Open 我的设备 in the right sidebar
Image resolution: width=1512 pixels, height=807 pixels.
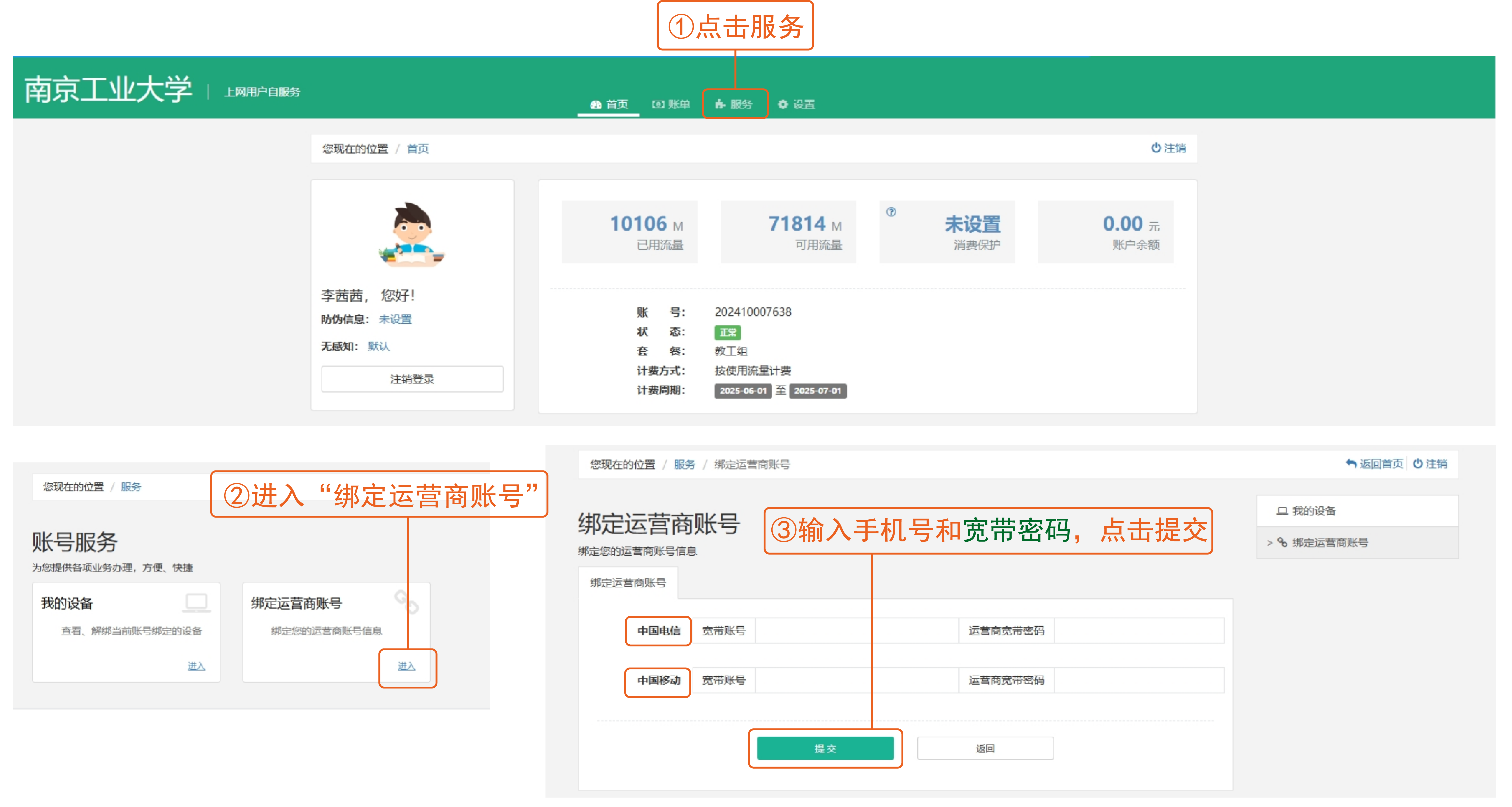click(1357, 511)
